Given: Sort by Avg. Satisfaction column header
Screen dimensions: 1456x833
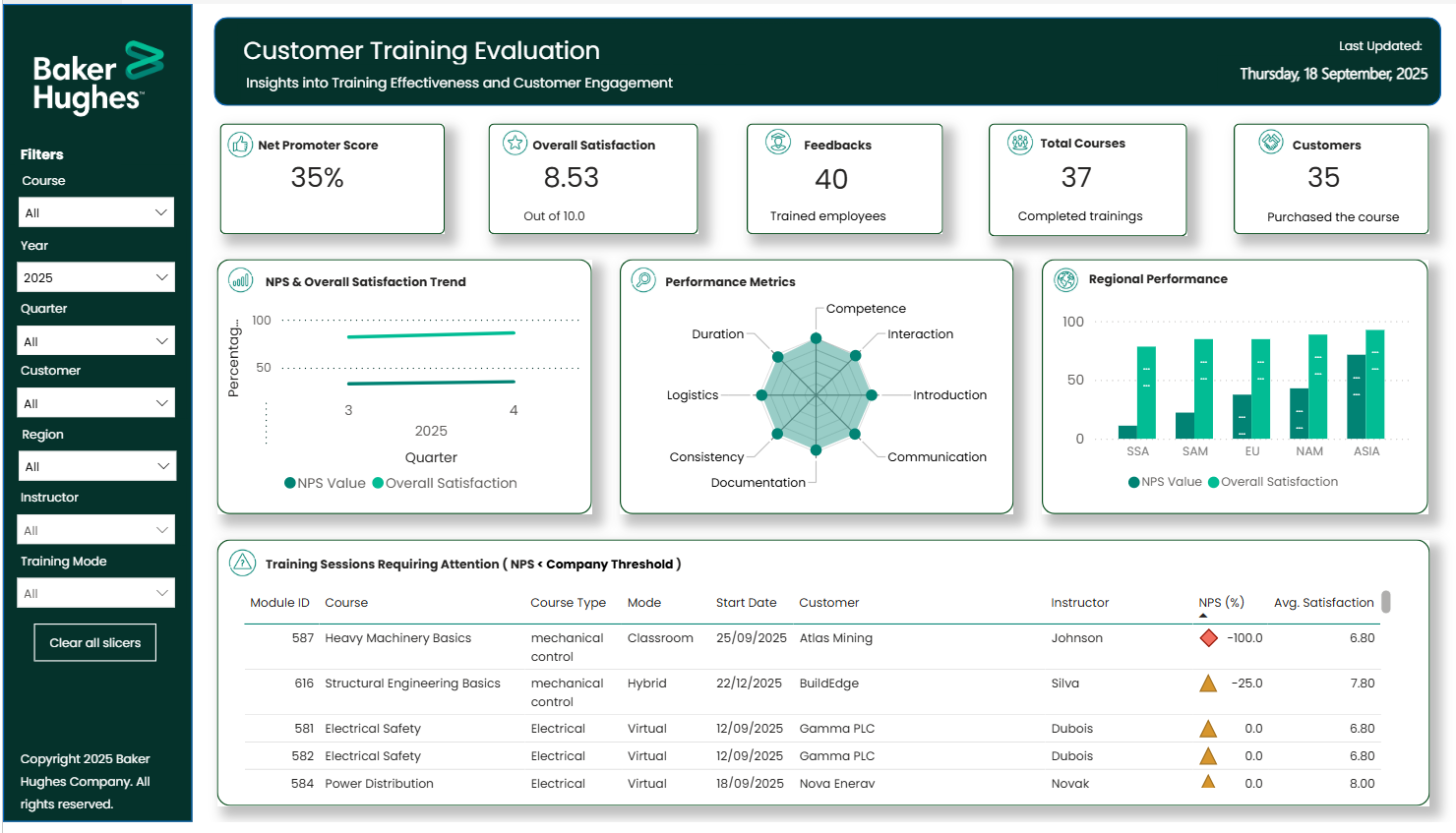Looking at the screenshot, I should coord(1324,603).
